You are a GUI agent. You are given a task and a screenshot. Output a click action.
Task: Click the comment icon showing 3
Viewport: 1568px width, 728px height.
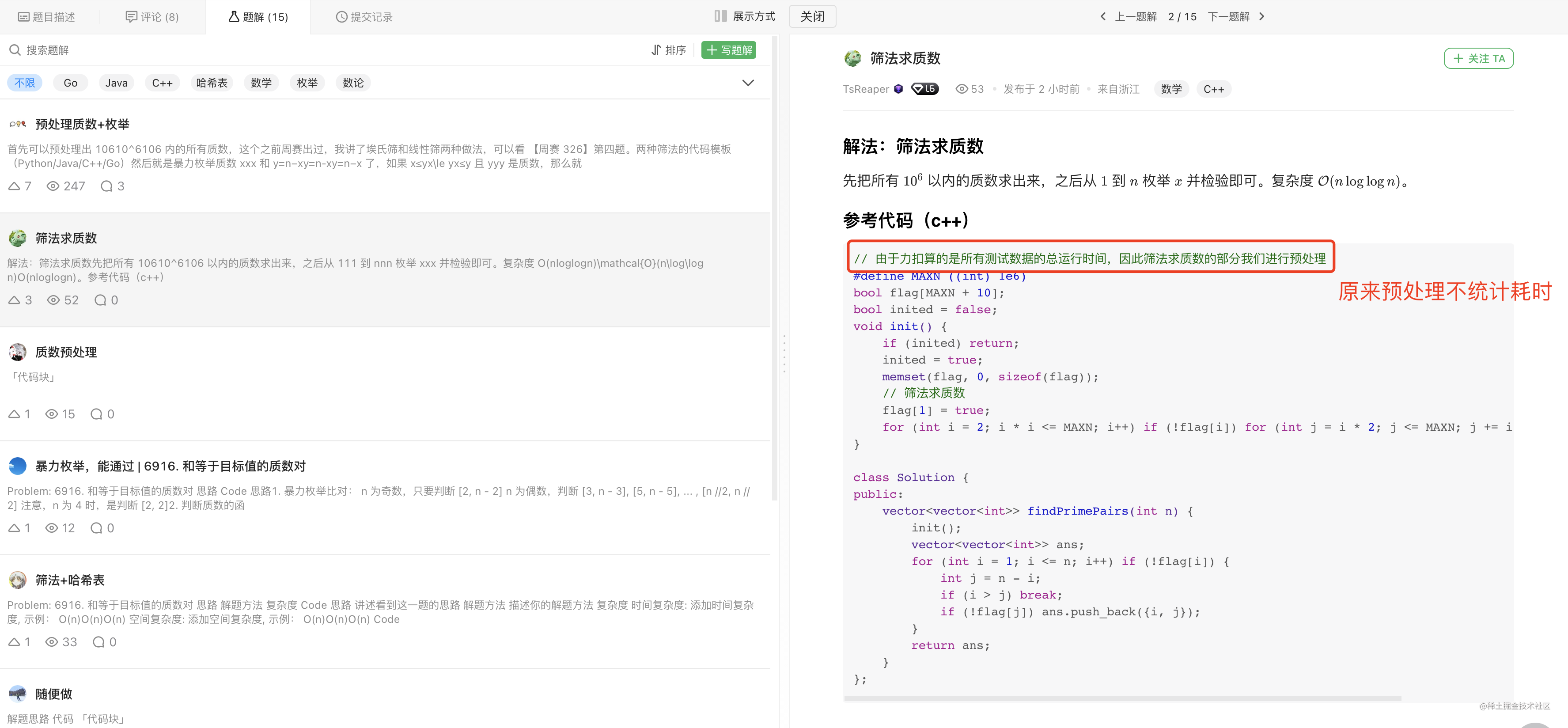click(x=106, y=186)
